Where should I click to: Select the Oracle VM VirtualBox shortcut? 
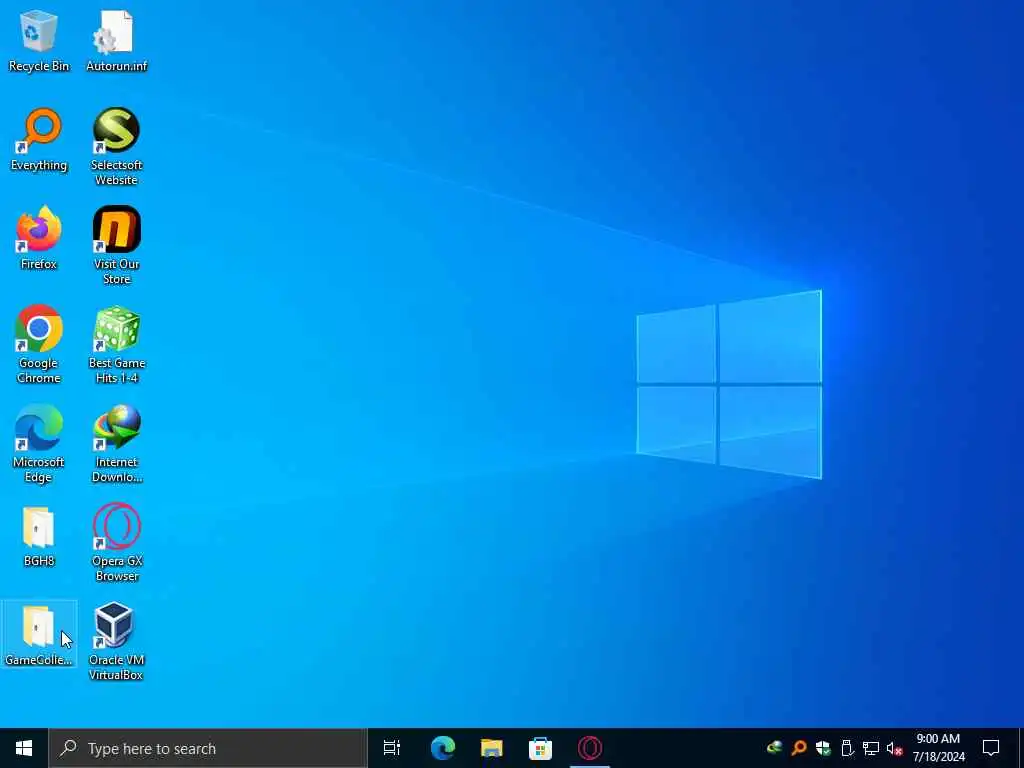point(116,642)
